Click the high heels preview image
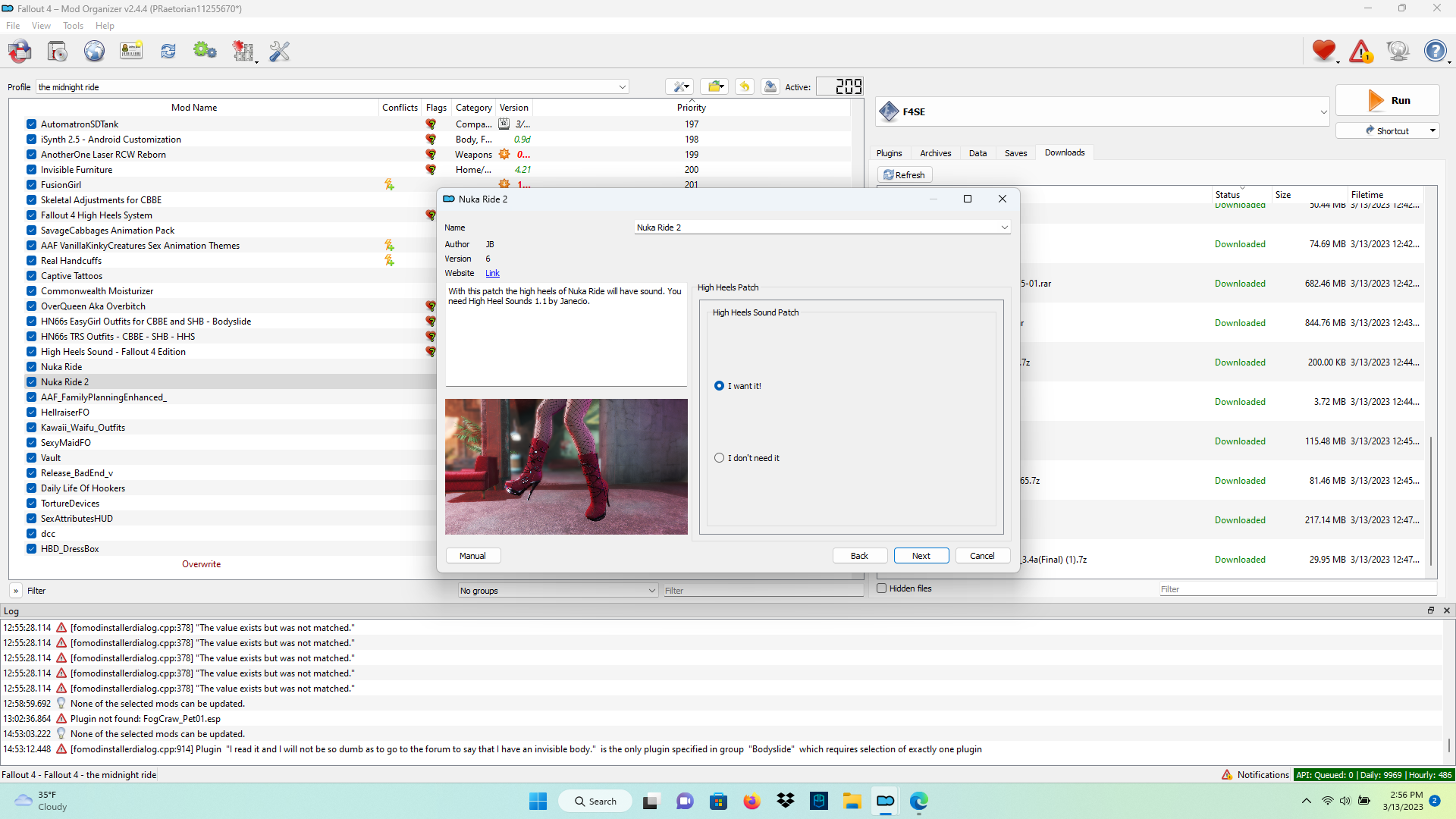Viewport: 1456px width, 819px height. point(566,466)
